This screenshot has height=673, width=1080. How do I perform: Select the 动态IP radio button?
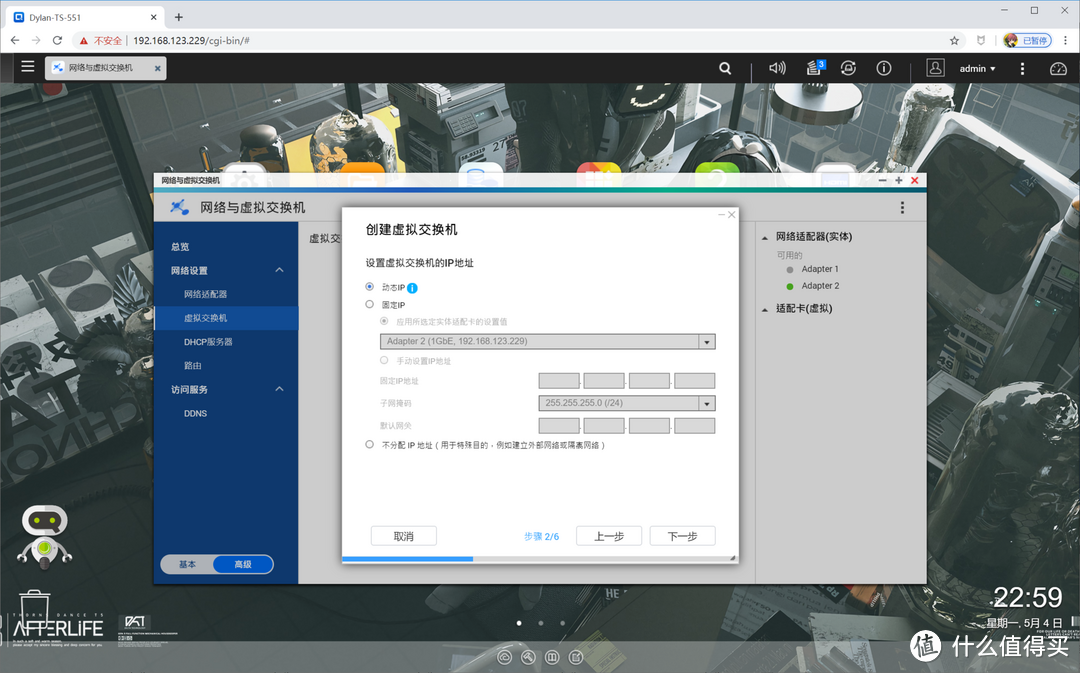point(370,287)
